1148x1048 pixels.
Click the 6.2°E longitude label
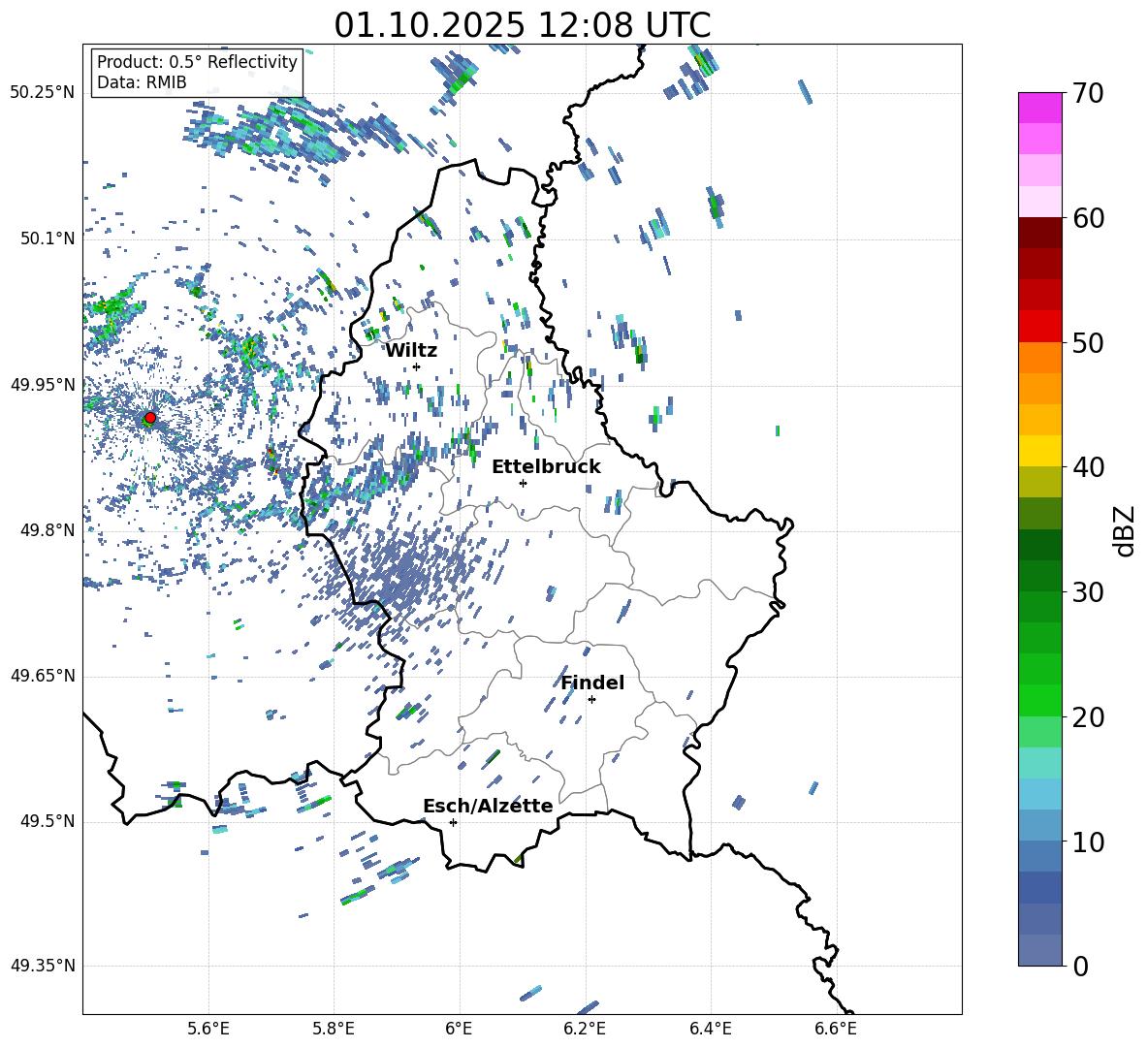[585, 1029]
